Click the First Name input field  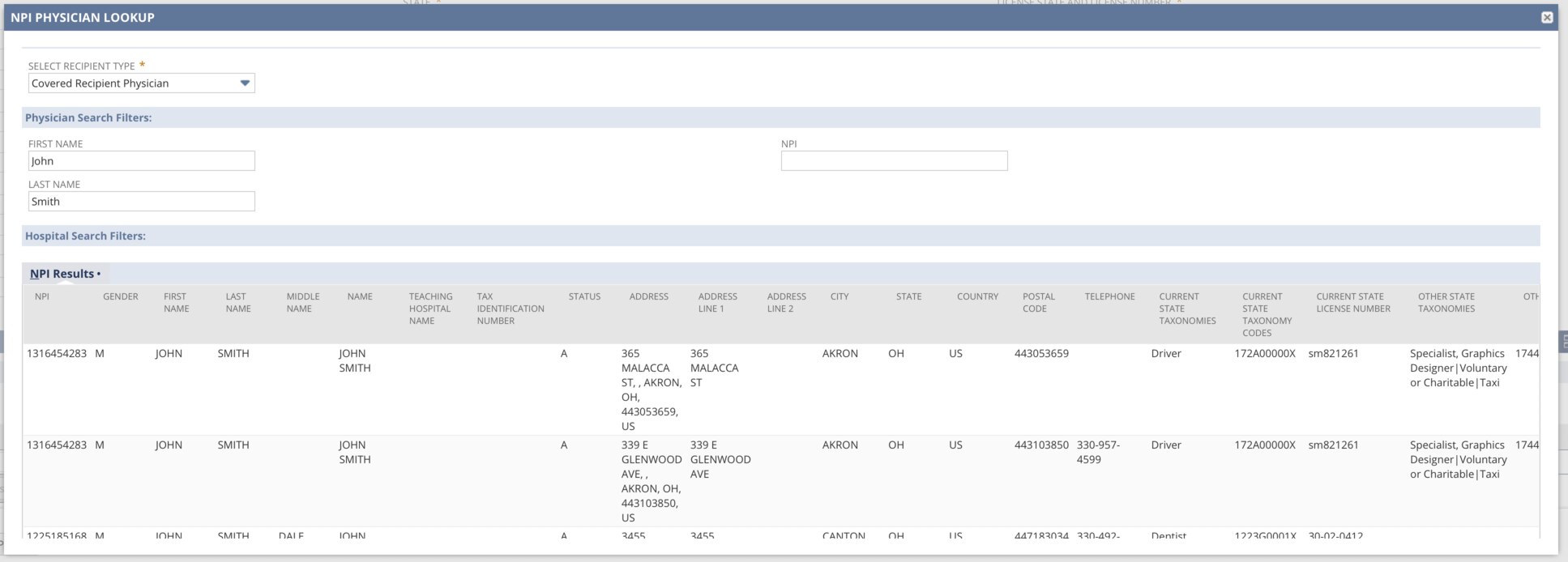click(x=141, y=161)
